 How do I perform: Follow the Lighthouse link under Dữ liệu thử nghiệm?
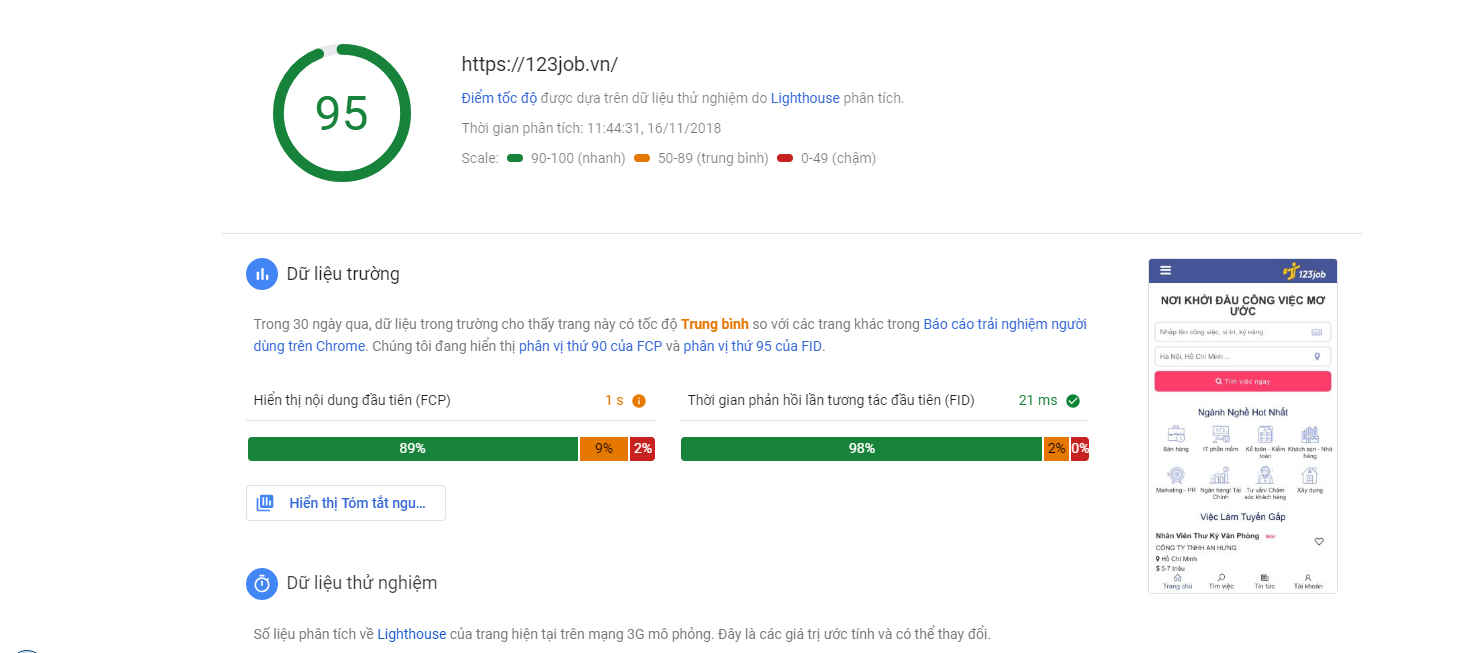pos(412,634)
